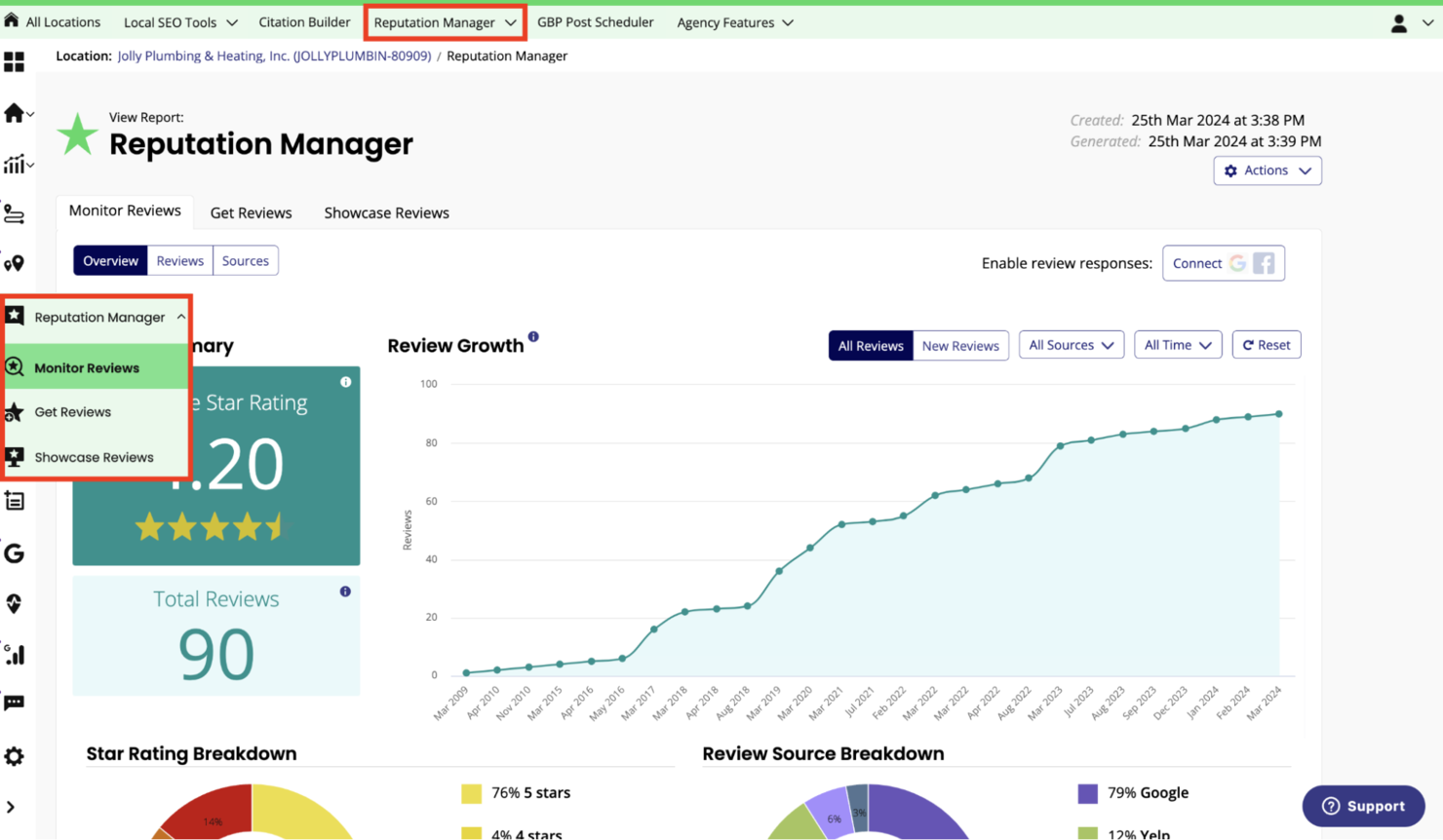
Task: Switch to the Showcase Reviews tab
Action: pos(387,212)
